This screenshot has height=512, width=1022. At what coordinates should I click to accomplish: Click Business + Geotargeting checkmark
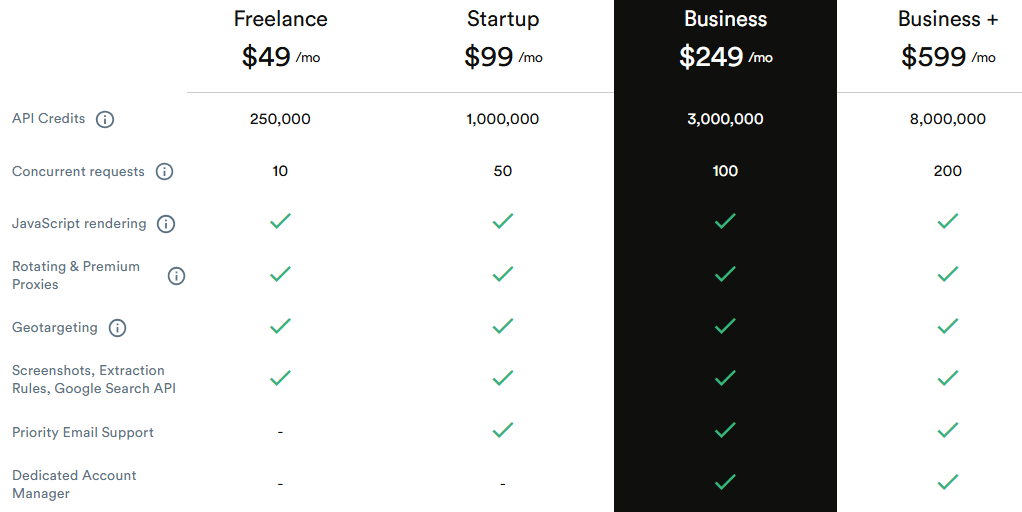[947, 325]
